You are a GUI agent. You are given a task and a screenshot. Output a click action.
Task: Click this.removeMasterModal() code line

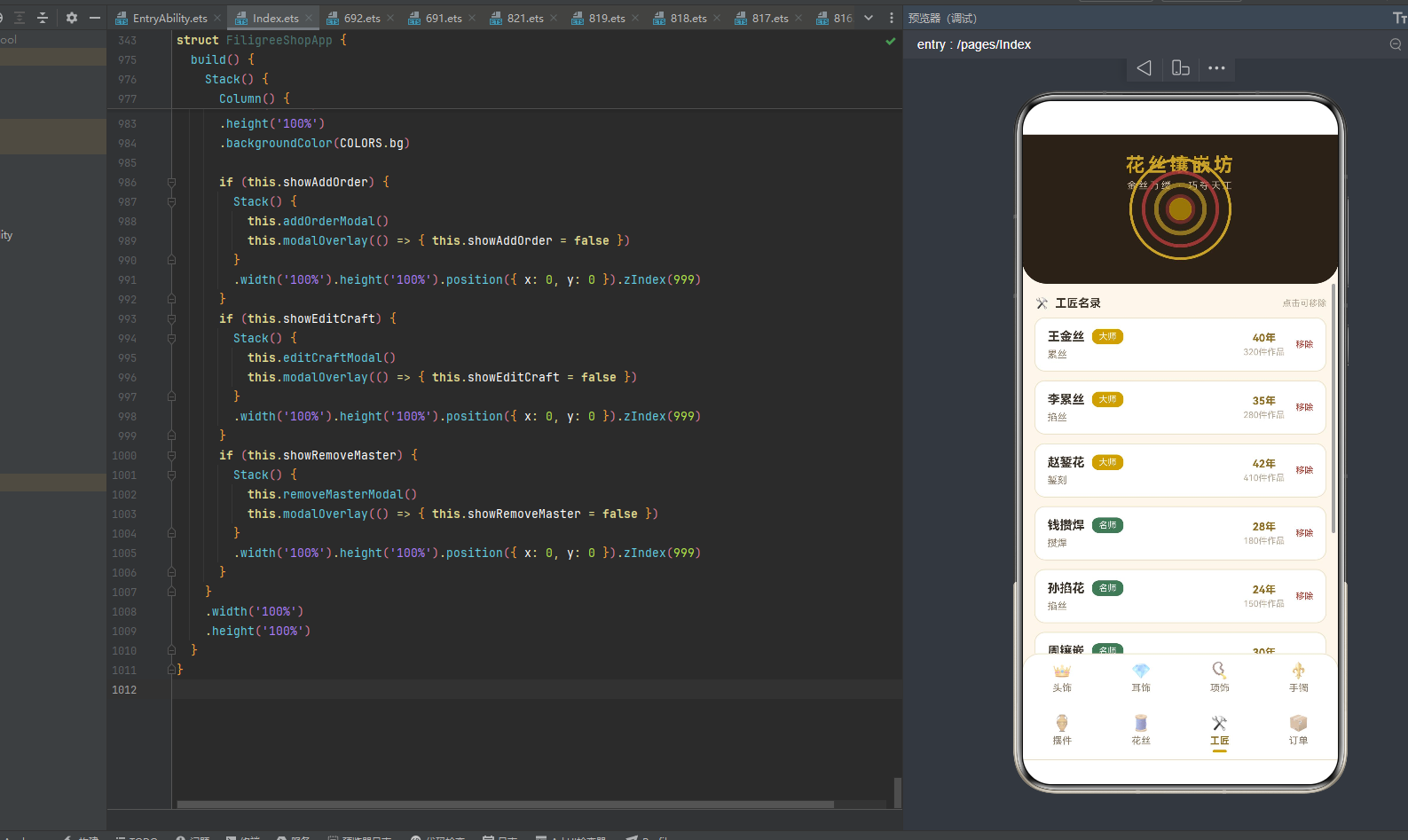point(332,494)
